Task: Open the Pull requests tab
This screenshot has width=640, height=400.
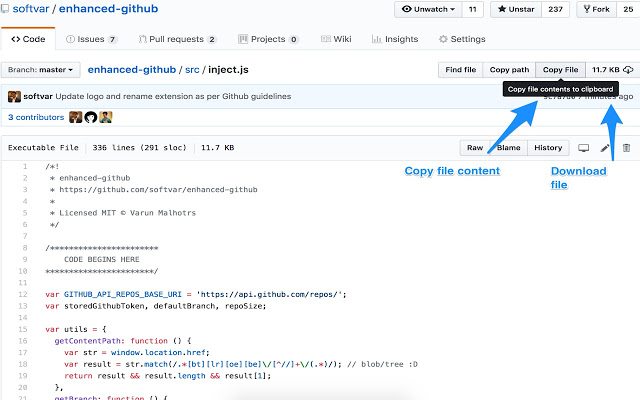Action: pyautogui.click(x=177, y=39)
